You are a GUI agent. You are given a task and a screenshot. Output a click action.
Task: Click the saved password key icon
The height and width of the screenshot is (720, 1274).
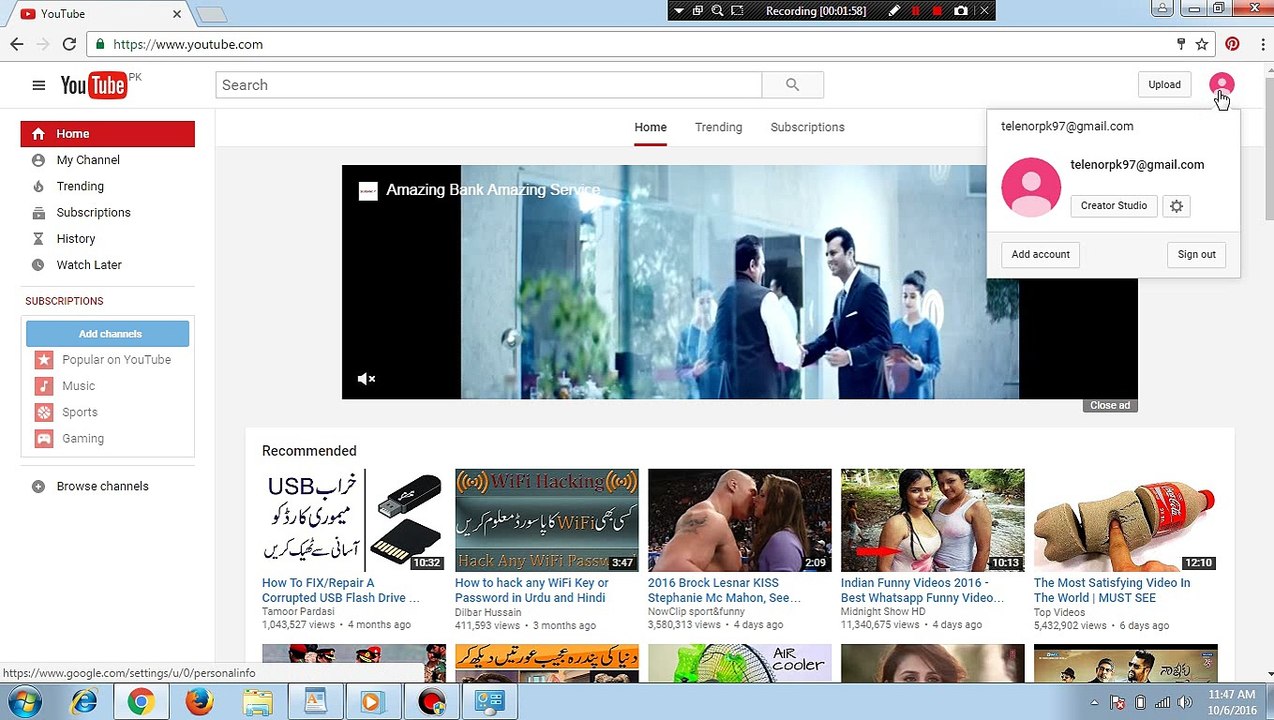[1181, 44]
